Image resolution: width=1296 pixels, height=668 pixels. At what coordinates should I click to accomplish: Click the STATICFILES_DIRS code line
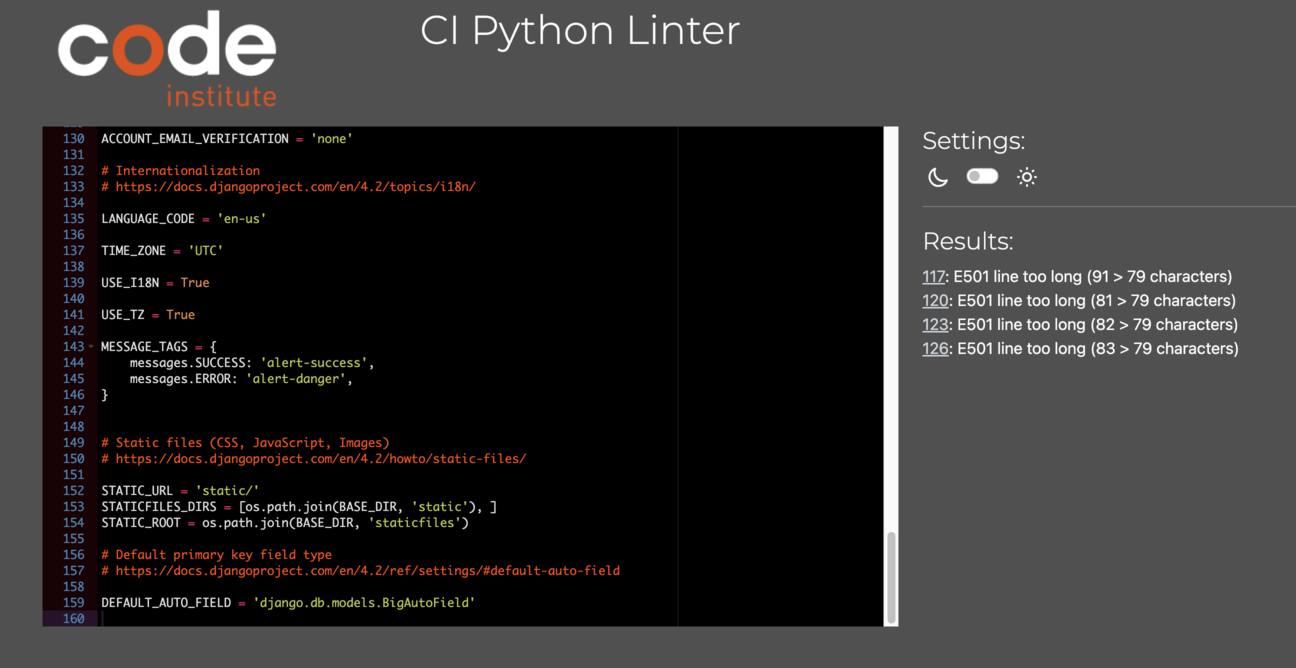click(x=299, y=507)
